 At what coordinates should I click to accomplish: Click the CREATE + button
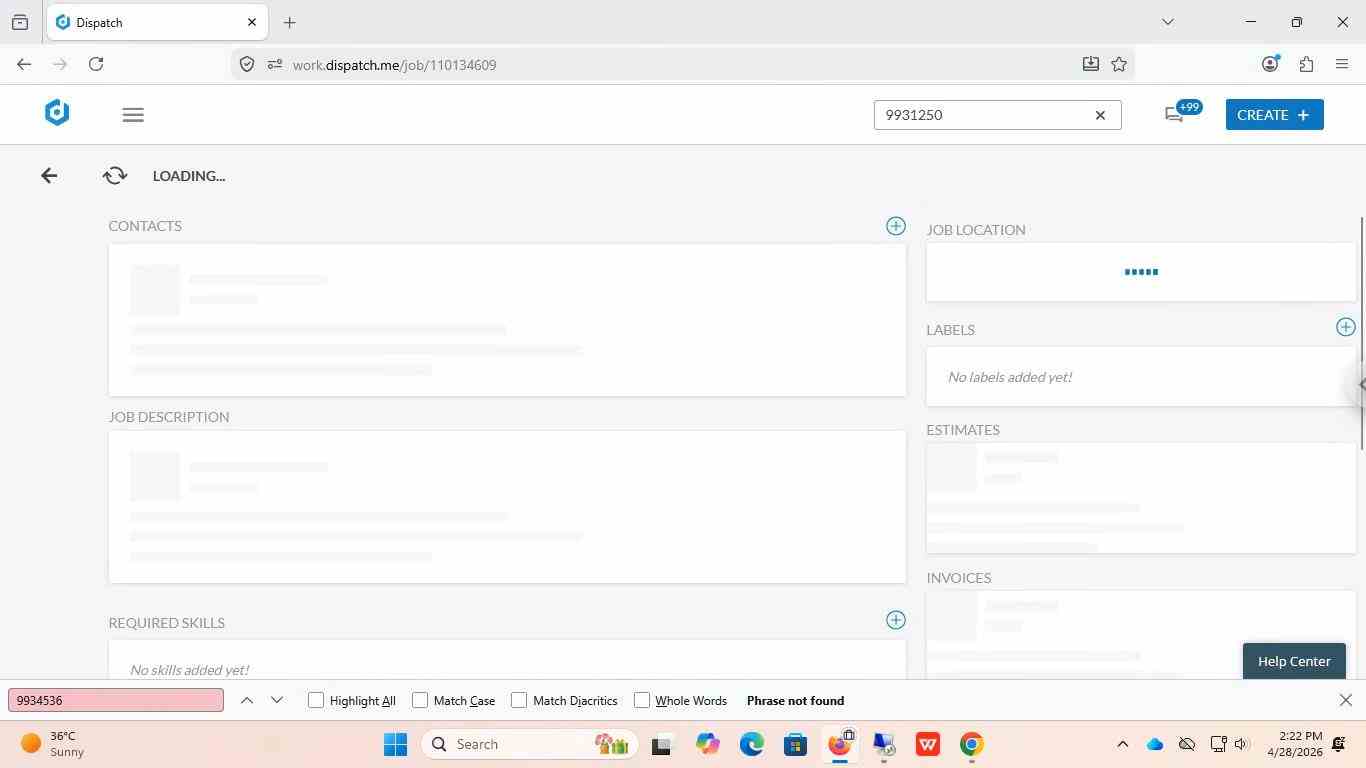1274,115
